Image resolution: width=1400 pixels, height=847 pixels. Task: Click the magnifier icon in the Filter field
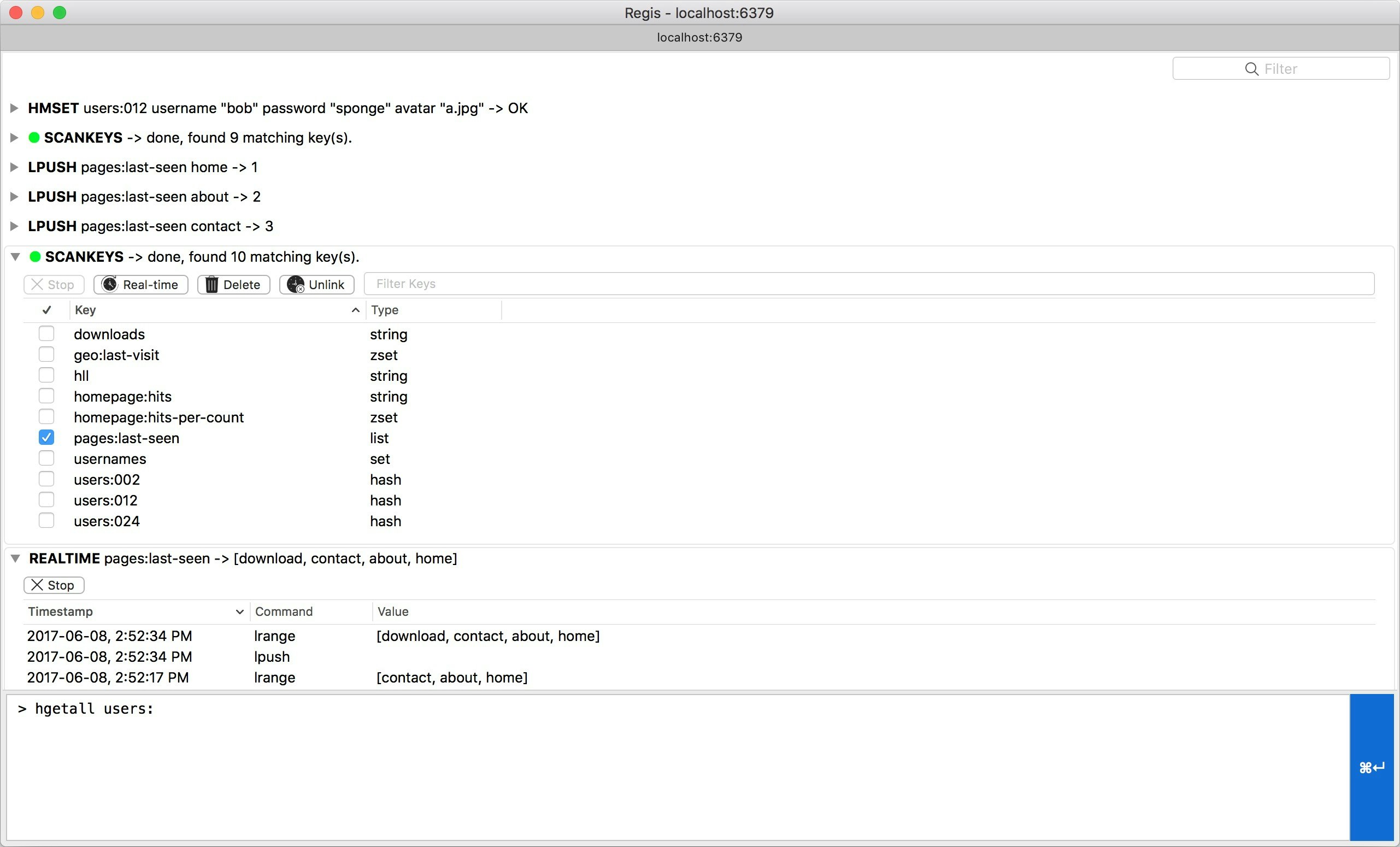point(1251,69)
